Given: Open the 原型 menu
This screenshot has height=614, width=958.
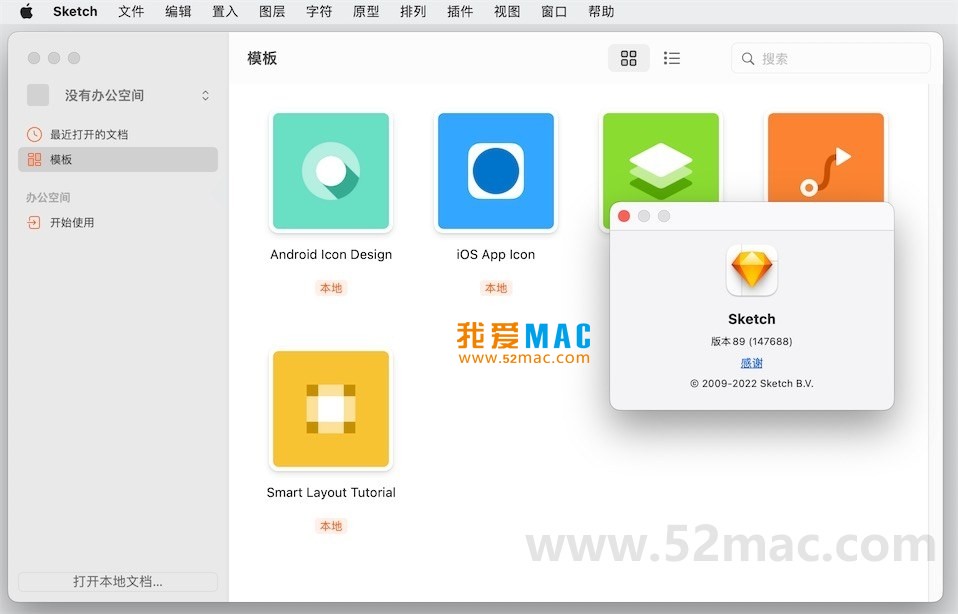Looking at the screenshot, I should [366, 12].
